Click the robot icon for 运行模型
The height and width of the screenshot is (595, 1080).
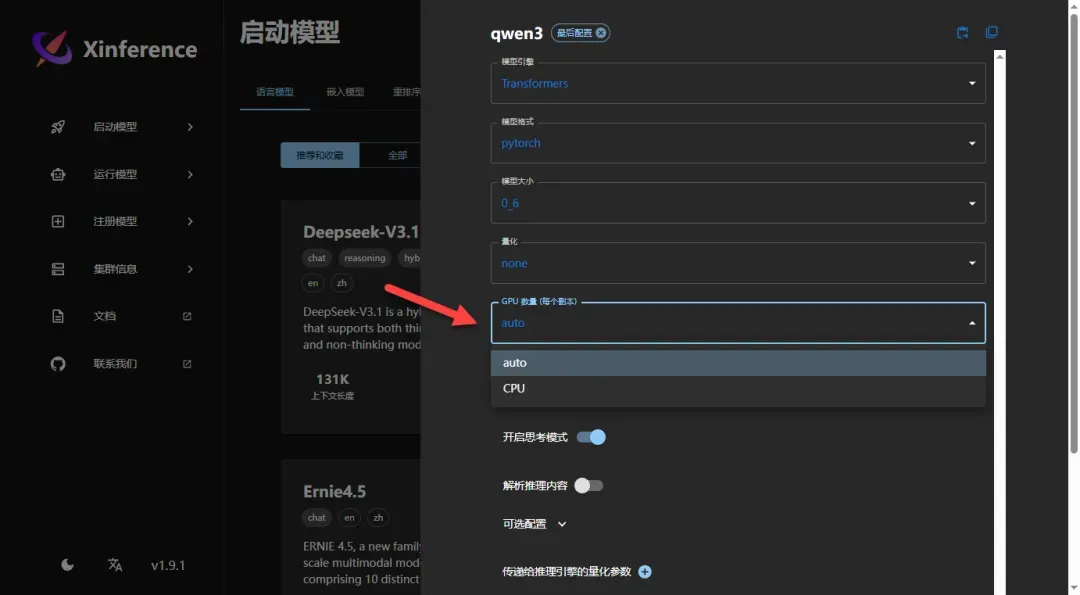click(x=58, y=174)
